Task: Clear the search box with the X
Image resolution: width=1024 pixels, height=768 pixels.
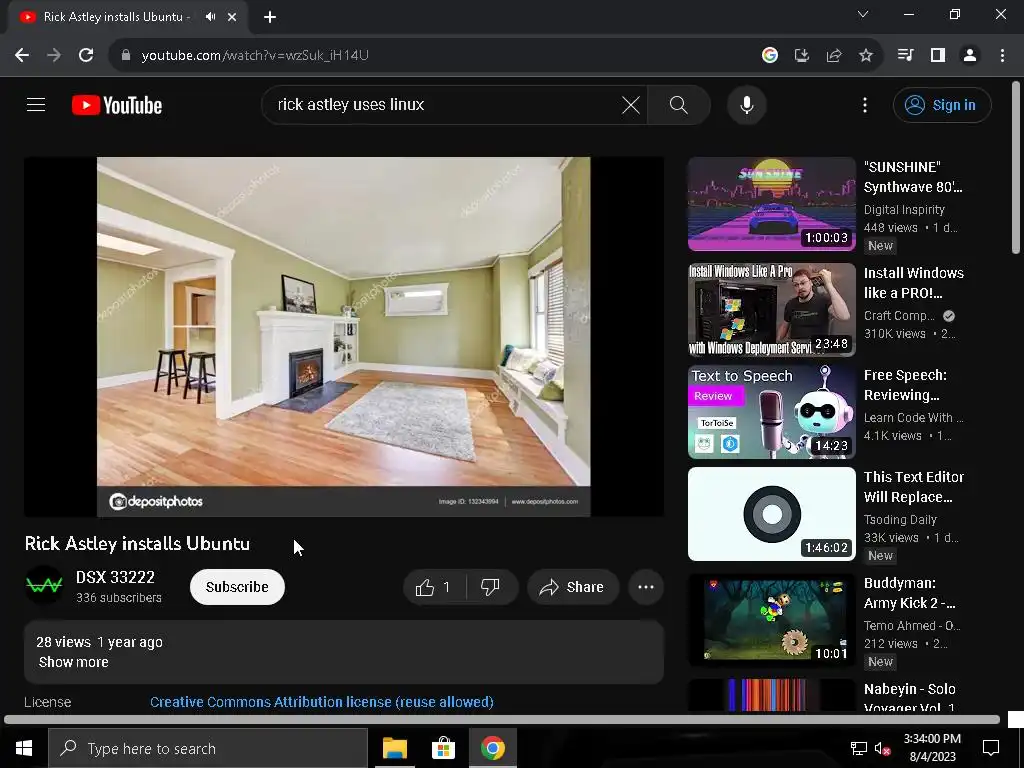Action: [631, 104]
